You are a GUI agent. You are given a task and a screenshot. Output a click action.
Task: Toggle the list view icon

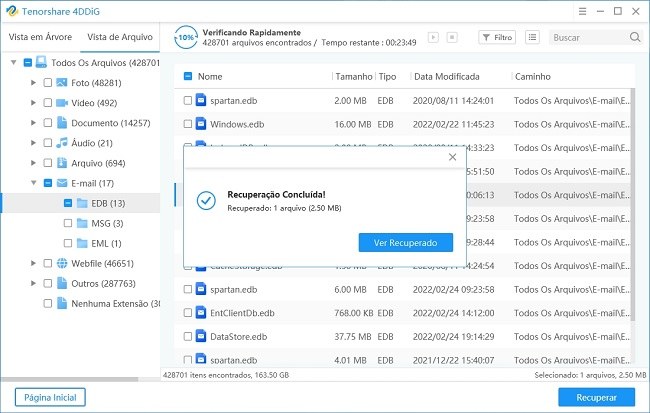[532, 37]
